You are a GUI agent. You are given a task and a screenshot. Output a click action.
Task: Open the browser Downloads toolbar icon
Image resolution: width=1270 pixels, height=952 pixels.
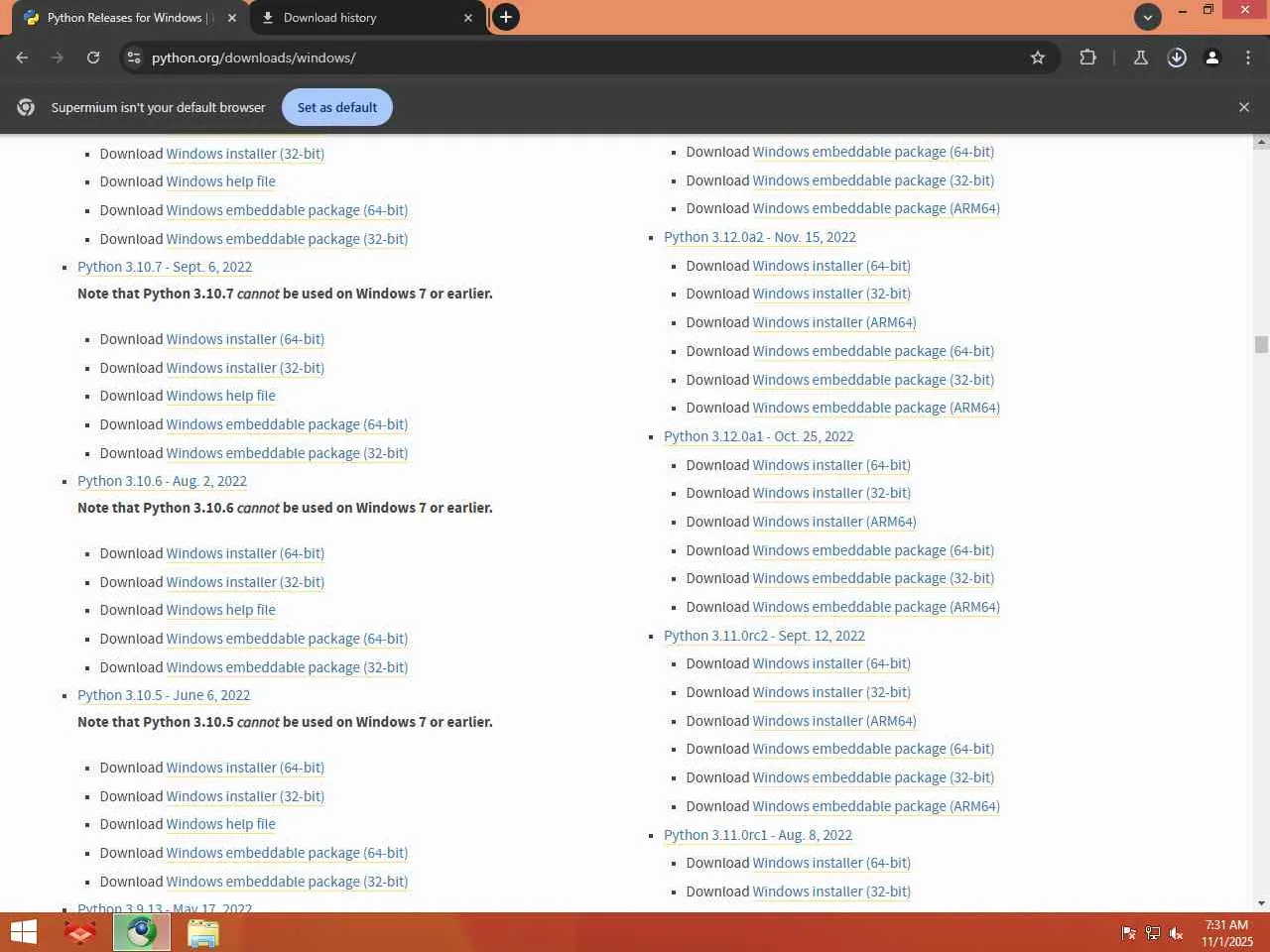click(1177, 58)
